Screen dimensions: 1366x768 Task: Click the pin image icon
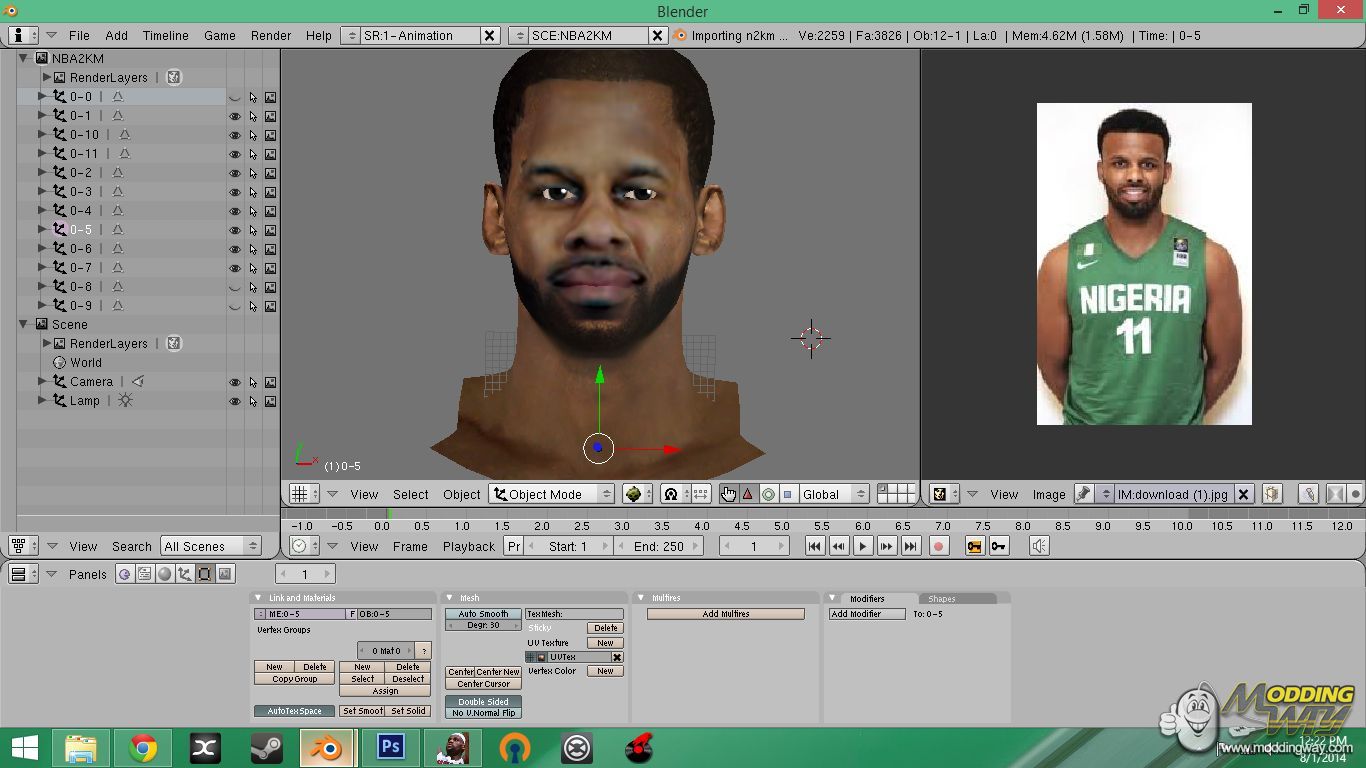[1083, 494]
